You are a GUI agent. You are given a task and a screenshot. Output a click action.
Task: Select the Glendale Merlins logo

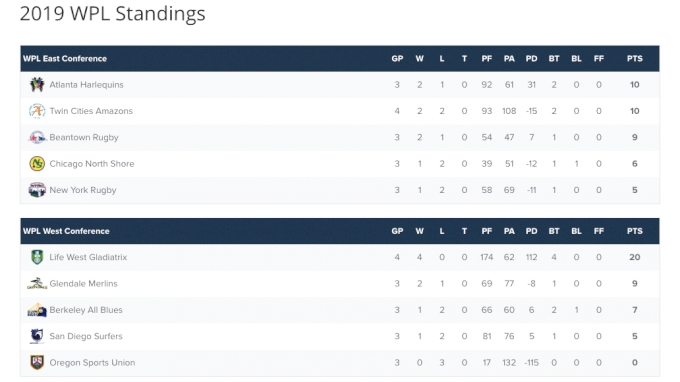[37, 284]
